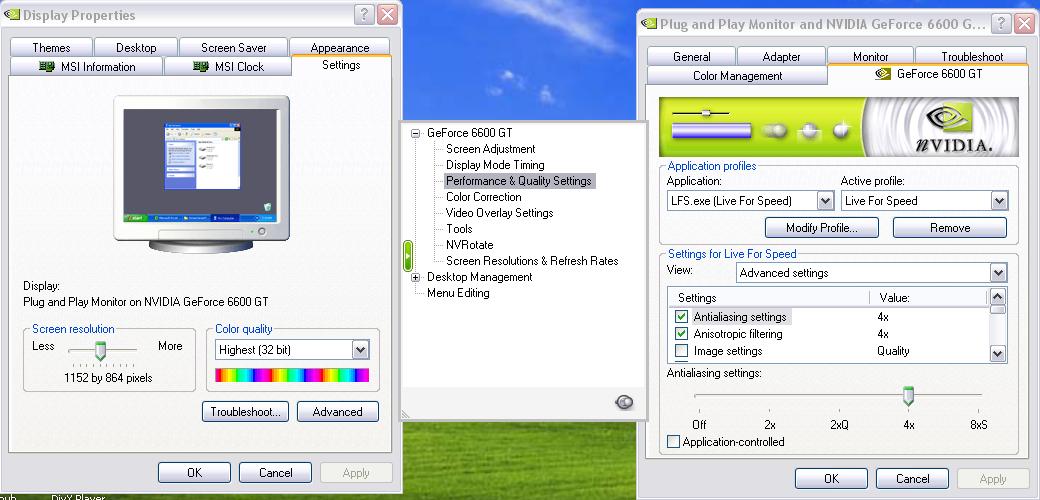Select Screen Resolutions & Refresh Rates item
This screenshot has width=1040, height=500.
(532, 261)
